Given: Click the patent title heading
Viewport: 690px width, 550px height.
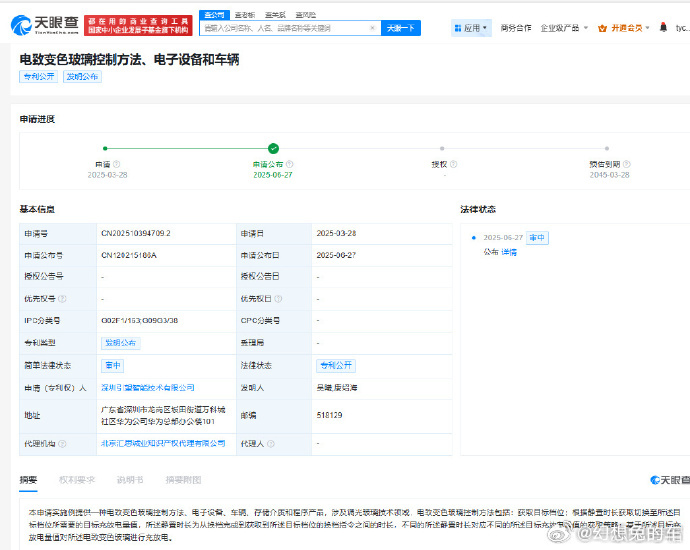Looking at the screenshot, I should pyautogui.click(x=129, y=59).
